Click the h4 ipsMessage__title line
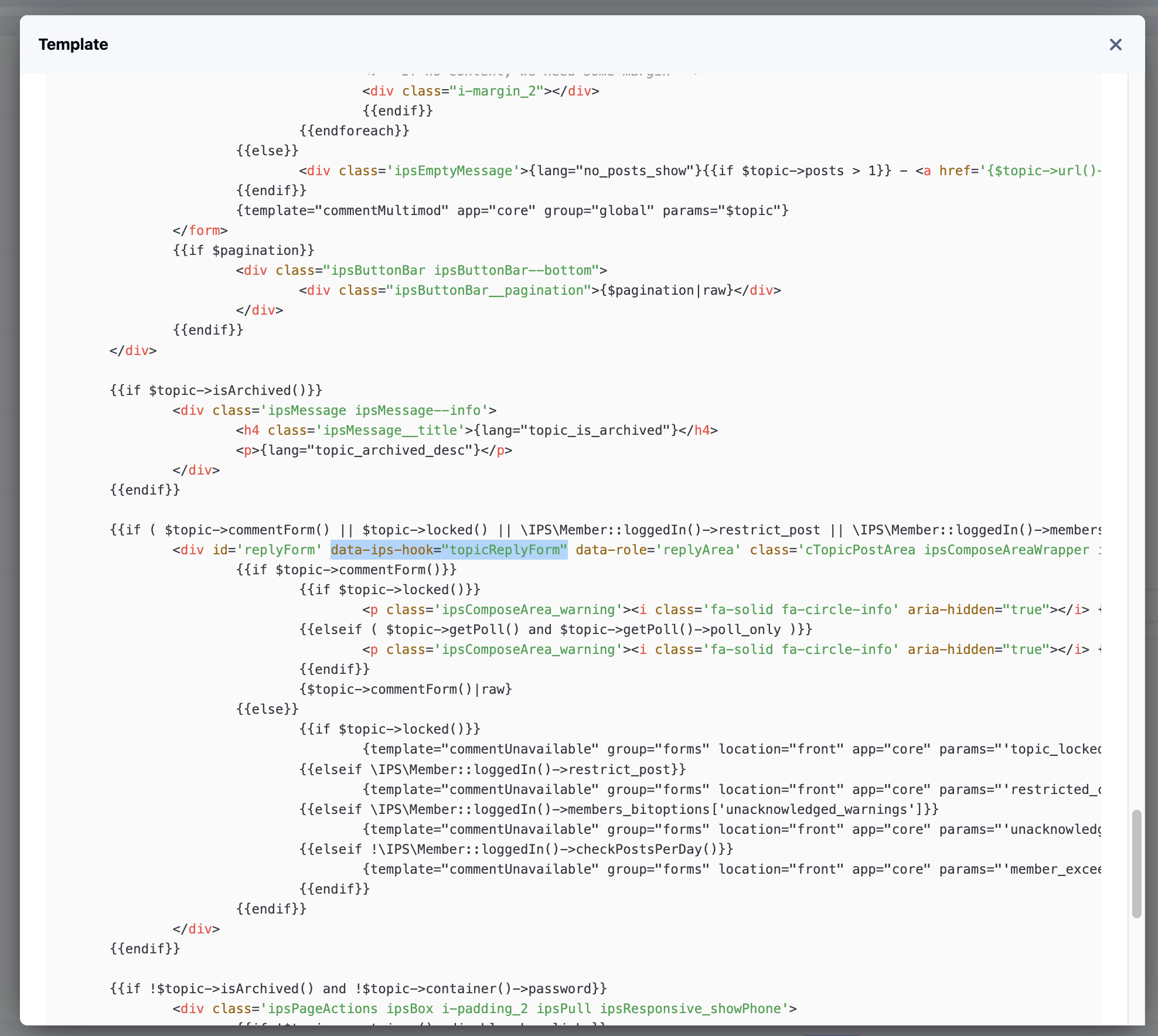Screen dimensions: 1158x1036 [477, 430]
